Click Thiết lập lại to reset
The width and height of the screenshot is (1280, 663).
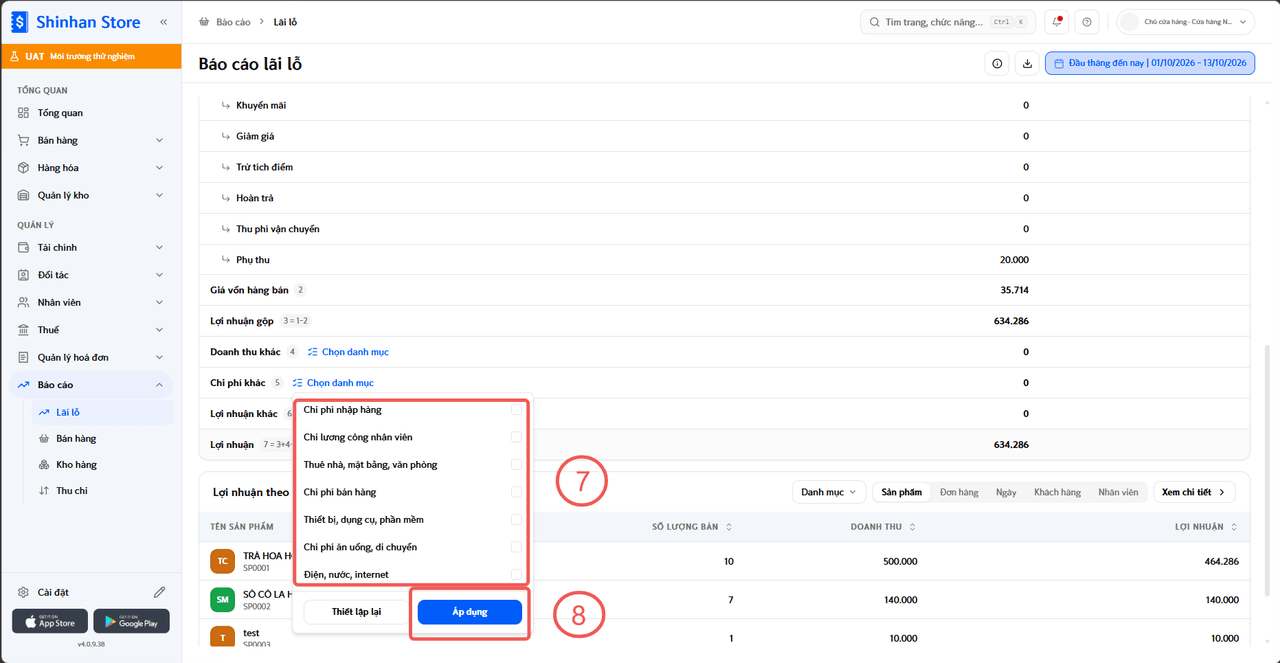point(356,612)
